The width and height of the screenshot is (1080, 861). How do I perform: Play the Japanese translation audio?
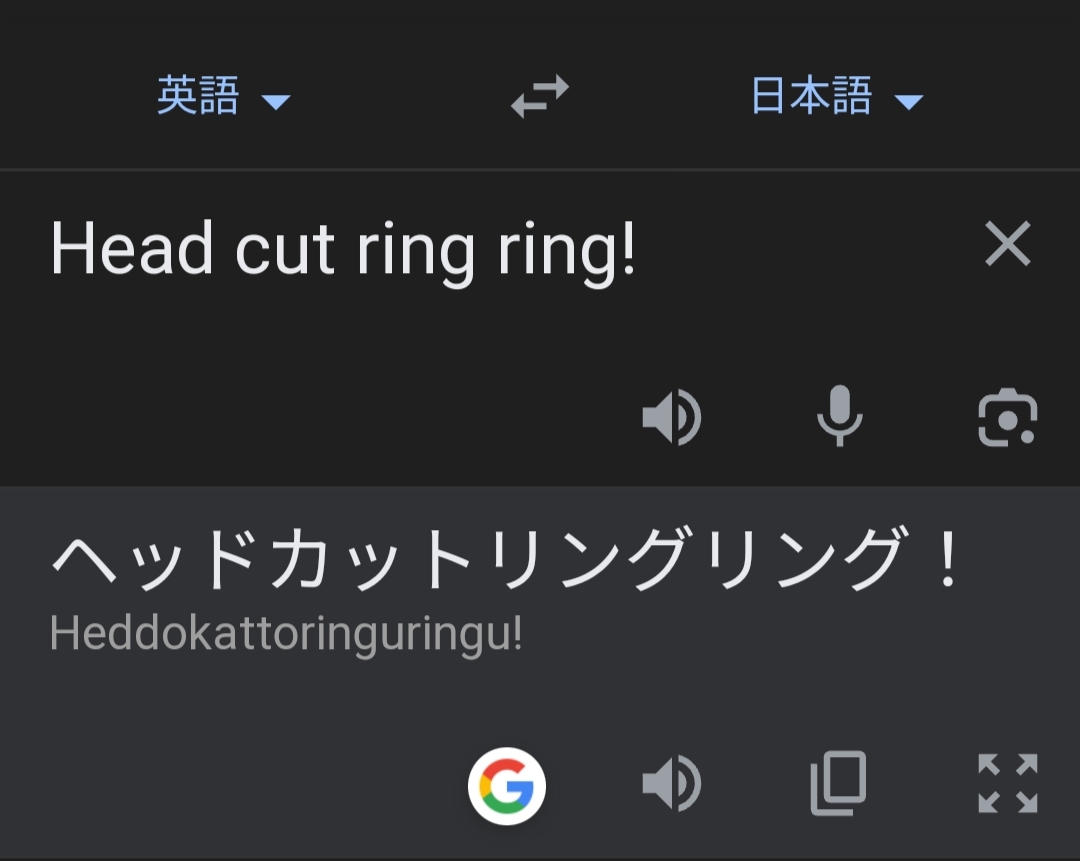pyautogui.click(x=672, y=784)
